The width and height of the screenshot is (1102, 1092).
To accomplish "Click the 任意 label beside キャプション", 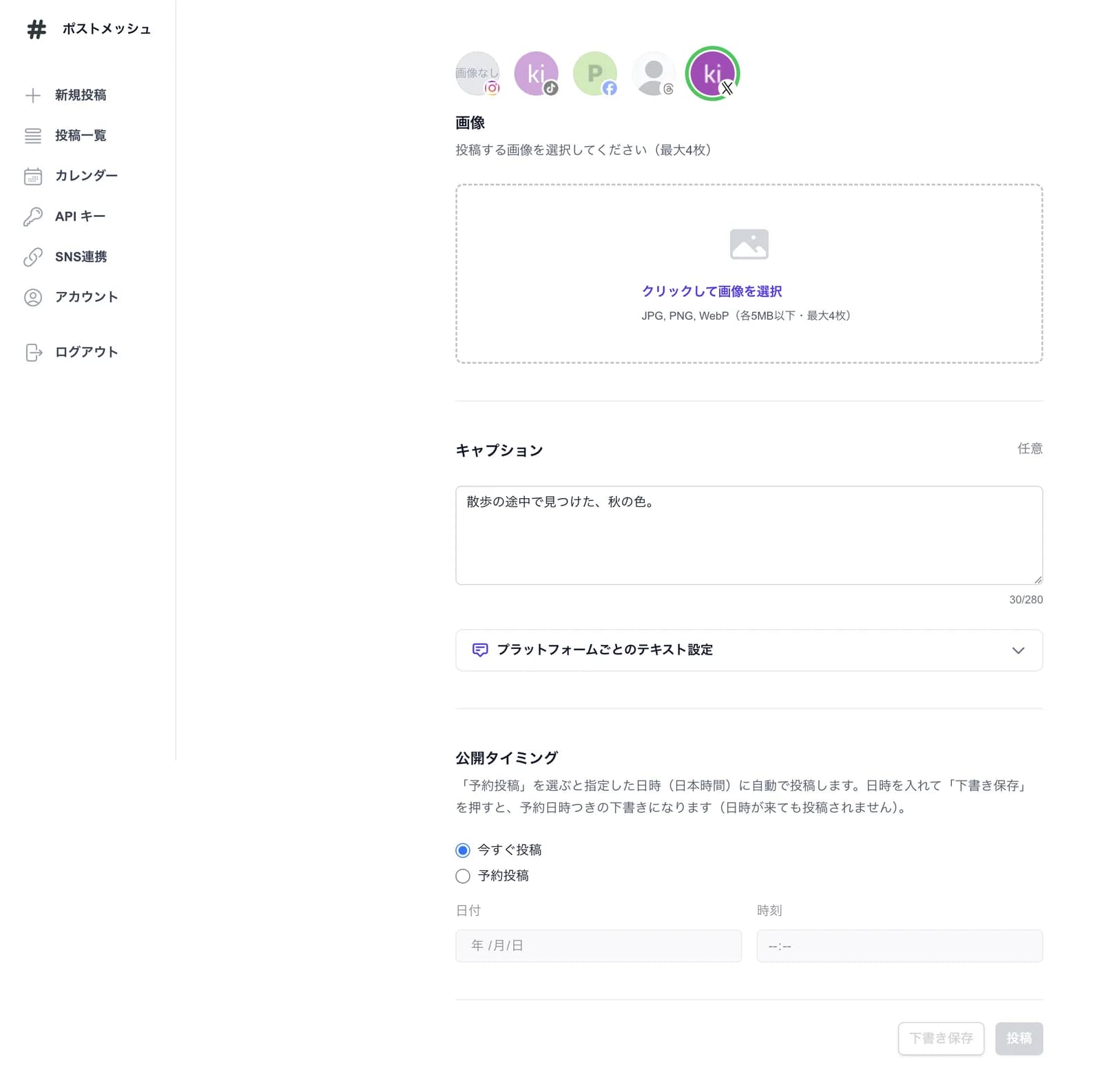I will (1030, 449).
